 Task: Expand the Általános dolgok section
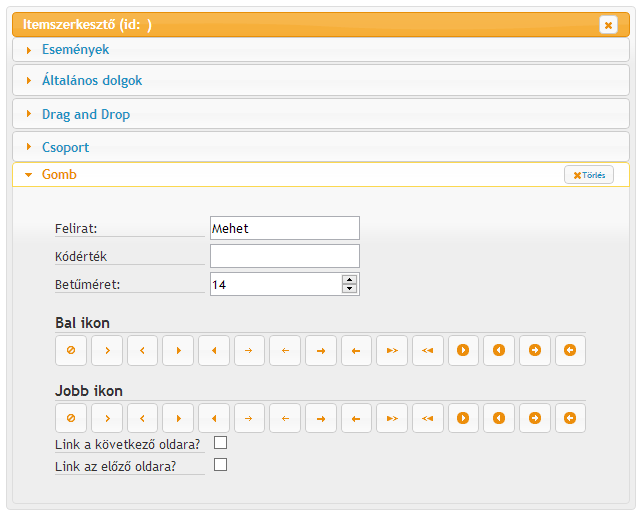click(x=321, y=80)
